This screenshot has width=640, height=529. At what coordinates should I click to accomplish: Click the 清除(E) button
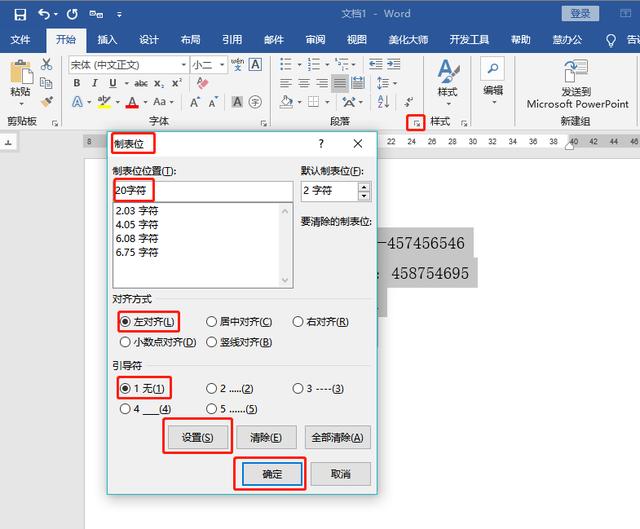[266, 437]
